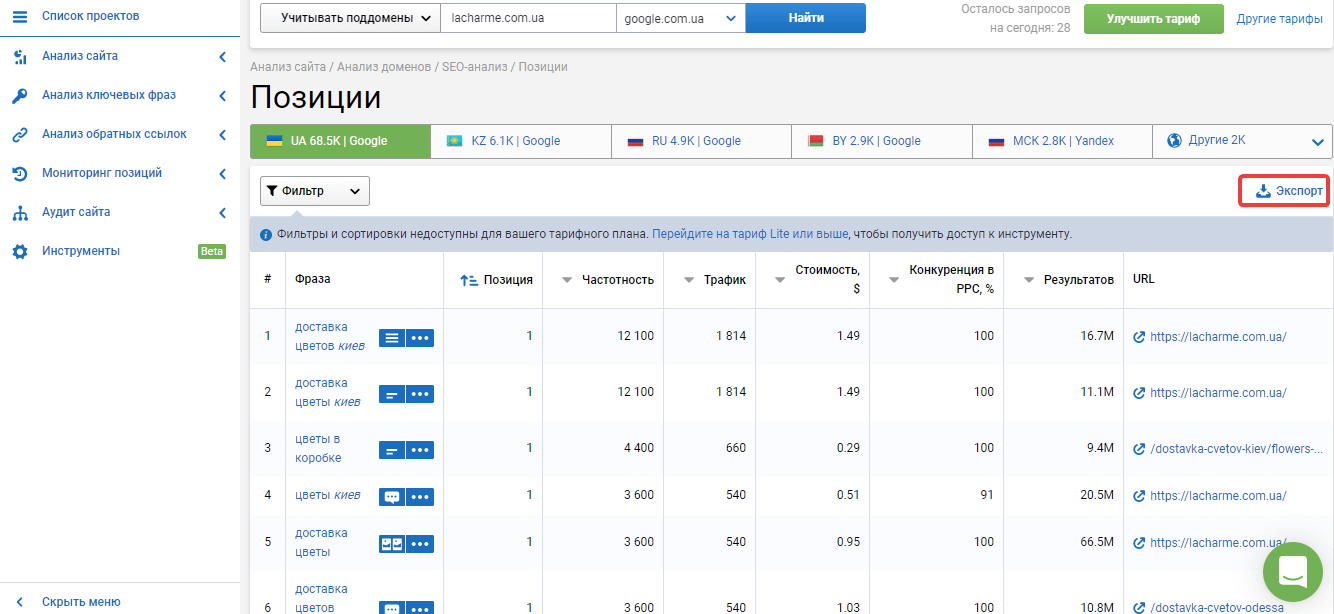1334x614 pixels.
Task: Click the Улучшить тариф button
Action: (1153, 19)
